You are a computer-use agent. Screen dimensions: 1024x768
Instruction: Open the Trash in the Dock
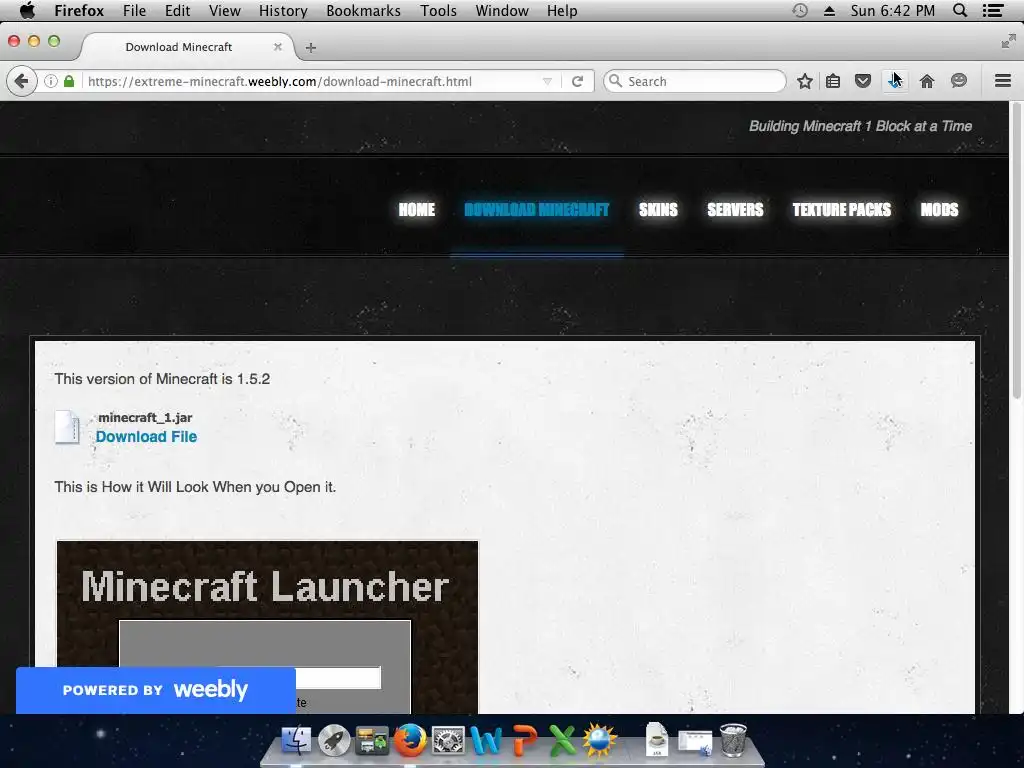click(733, 740)
